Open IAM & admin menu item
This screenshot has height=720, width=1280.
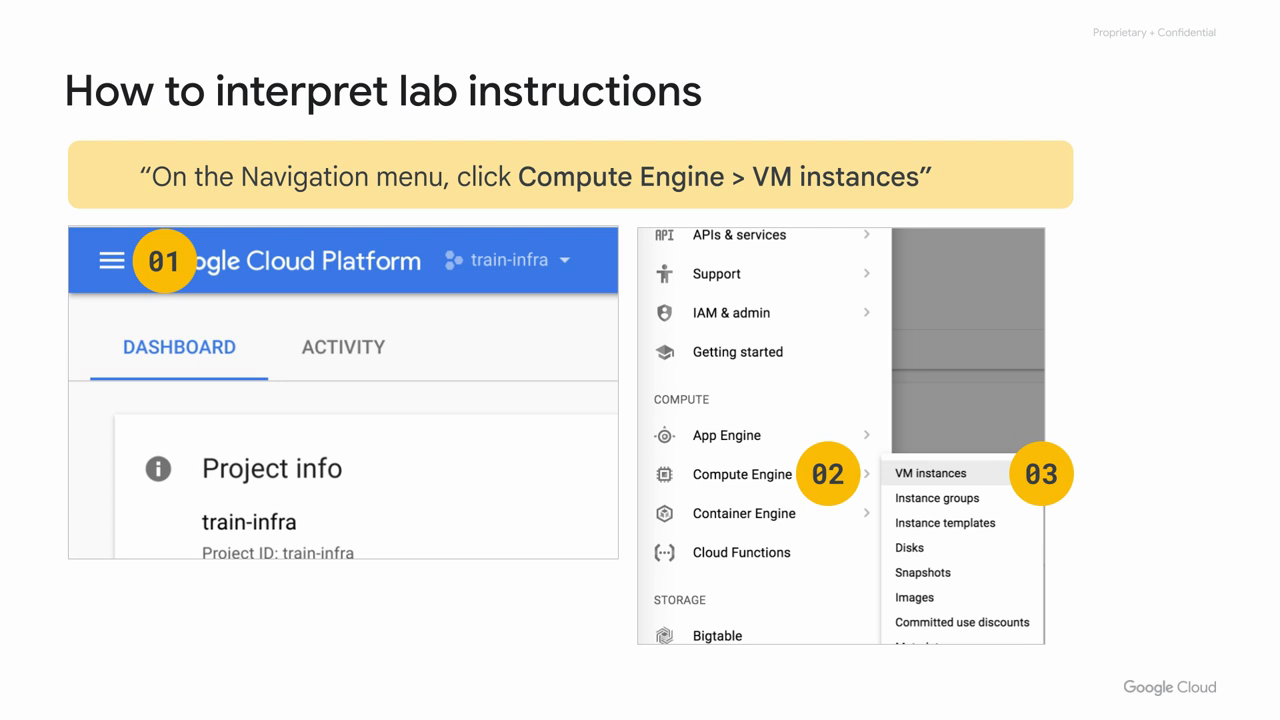coord(731,313)
